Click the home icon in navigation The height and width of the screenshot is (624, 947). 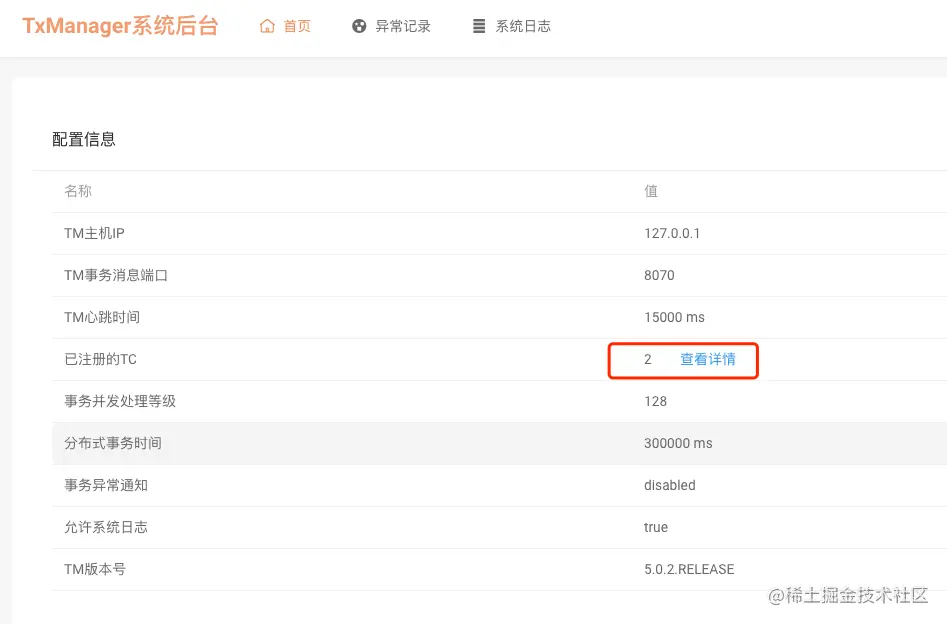[267, 26]
